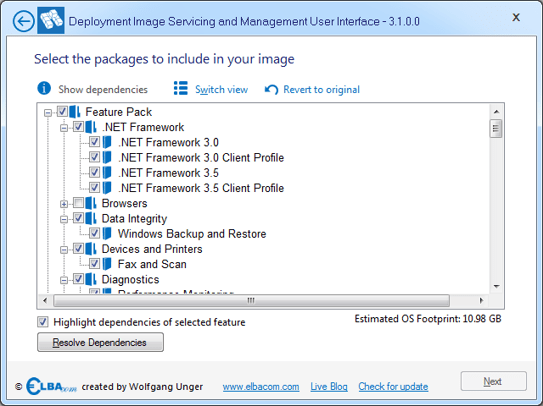
Task: Select the Fax and Scan label
Action: [x=152, y=264]
